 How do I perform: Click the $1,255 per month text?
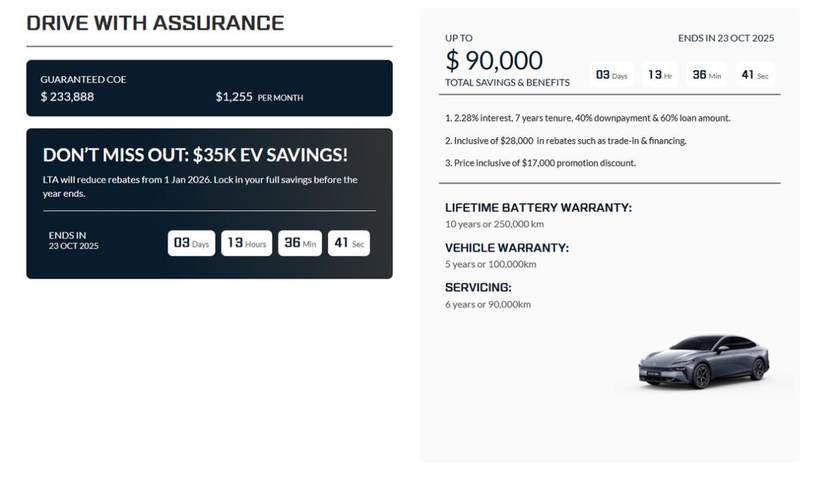pos(258,97)
